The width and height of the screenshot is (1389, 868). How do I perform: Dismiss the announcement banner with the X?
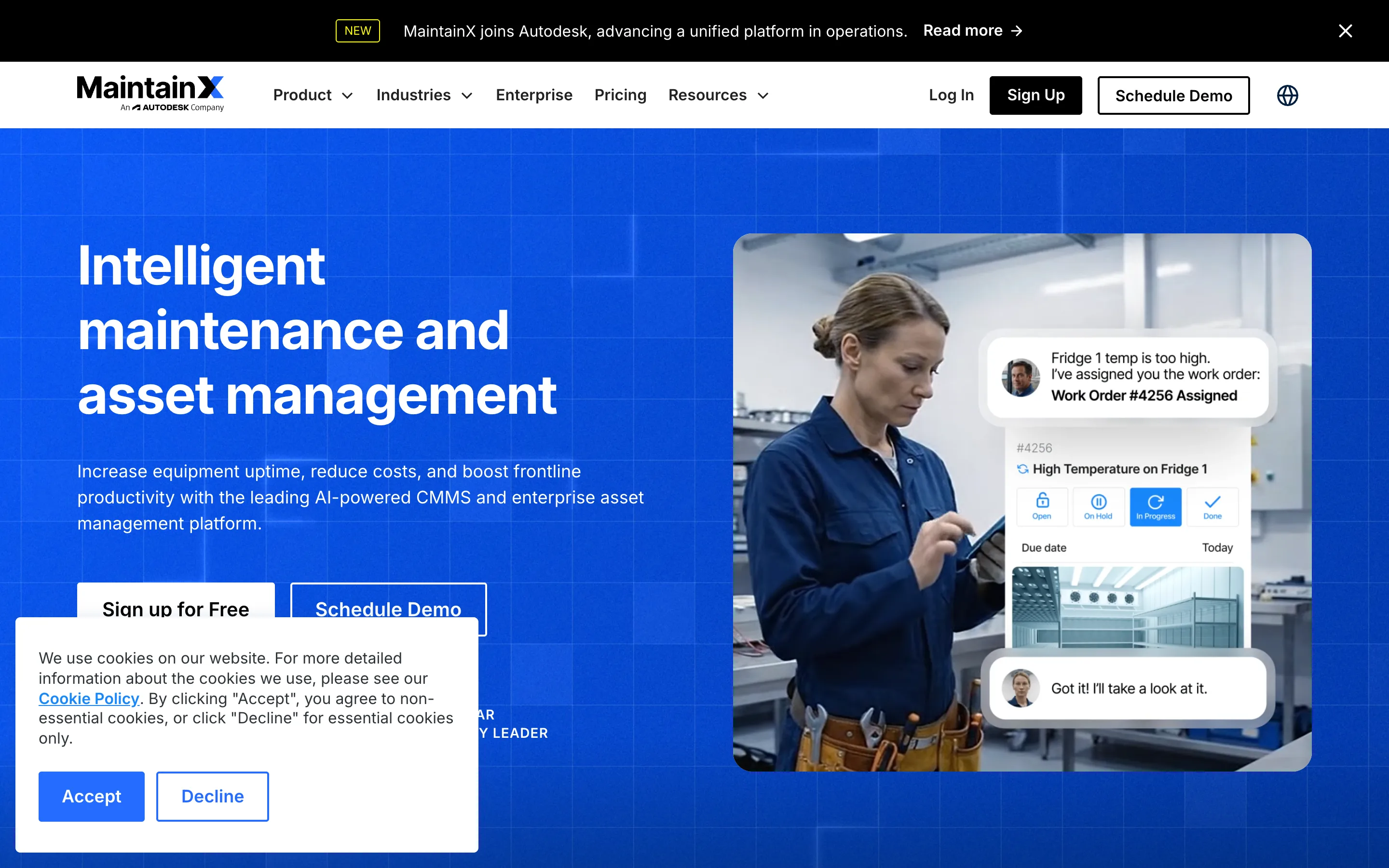(x=1346, y=31)
